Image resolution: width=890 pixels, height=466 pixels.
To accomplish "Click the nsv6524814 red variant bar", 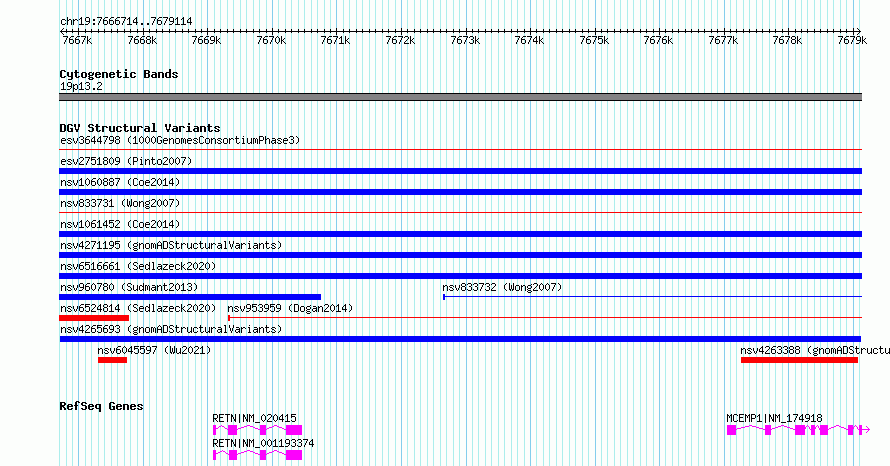I will [x=94, y=318].
